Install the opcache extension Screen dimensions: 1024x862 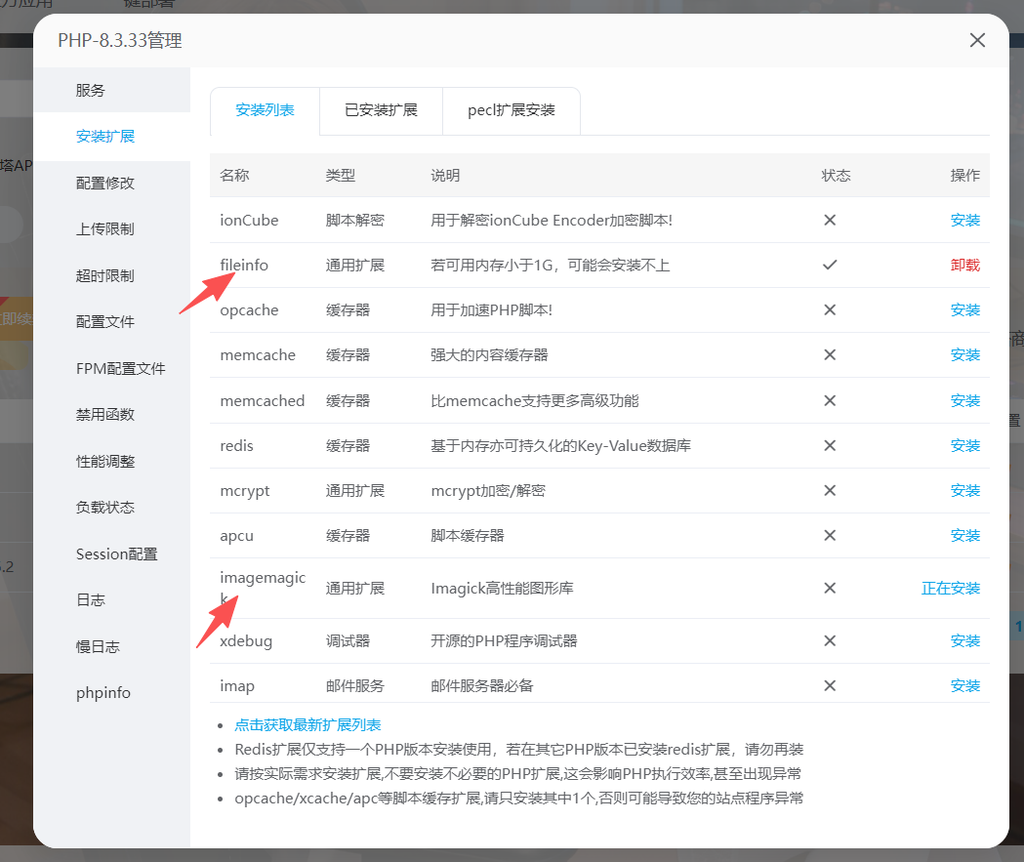(965, 310)
